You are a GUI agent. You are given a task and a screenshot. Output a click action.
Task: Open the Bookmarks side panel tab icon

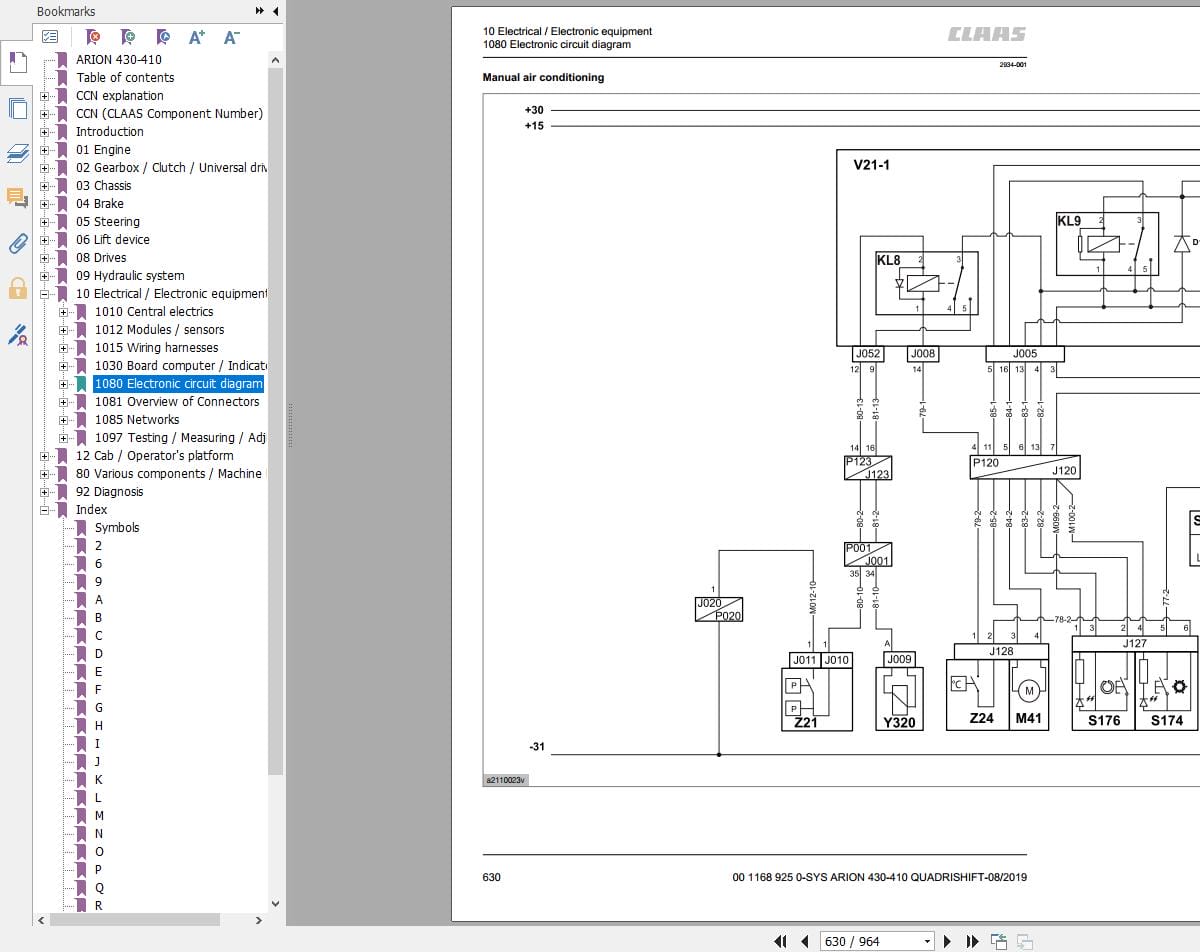coord(17,63)
